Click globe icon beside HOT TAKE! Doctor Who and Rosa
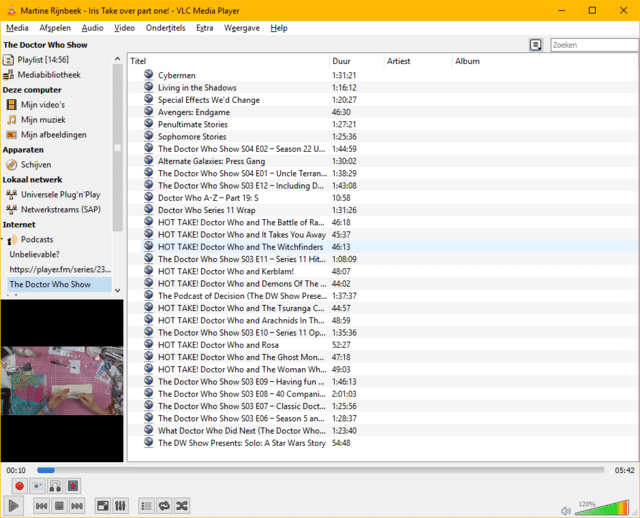 [149, 344]
